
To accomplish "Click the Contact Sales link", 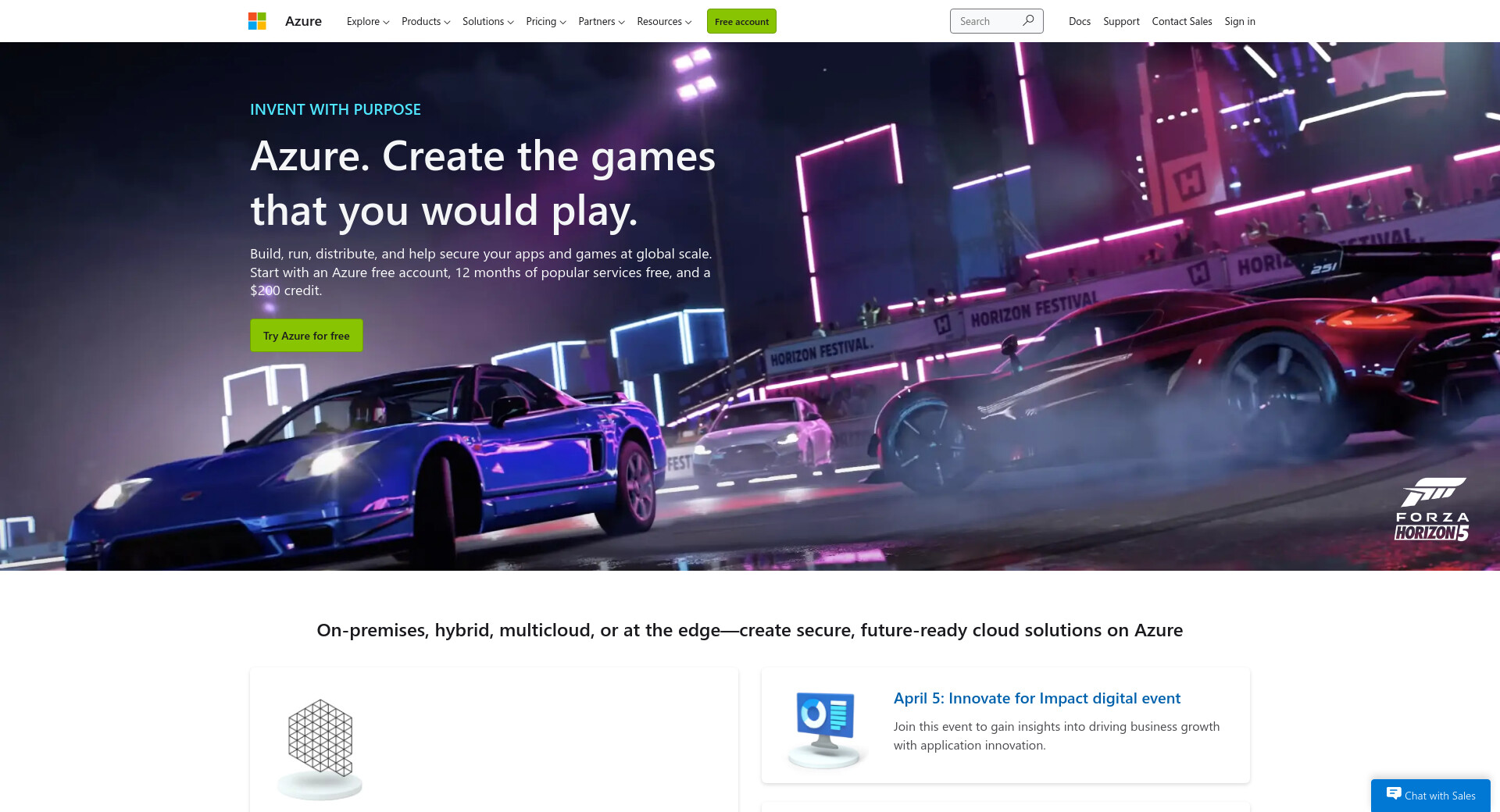I will pos(1182,21).
